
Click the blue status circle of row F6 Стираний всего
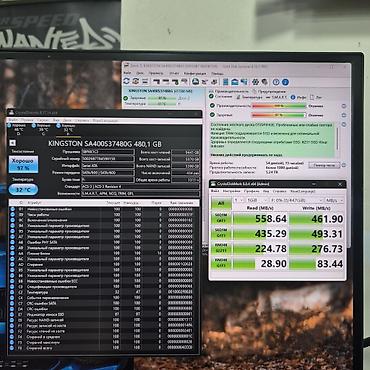(13, 348)
